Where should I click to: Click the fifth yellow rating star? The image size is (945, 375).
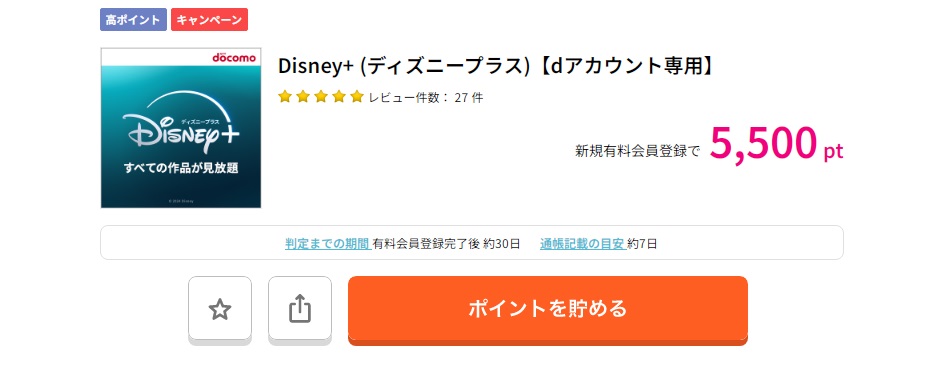click(x=357, y=96)
